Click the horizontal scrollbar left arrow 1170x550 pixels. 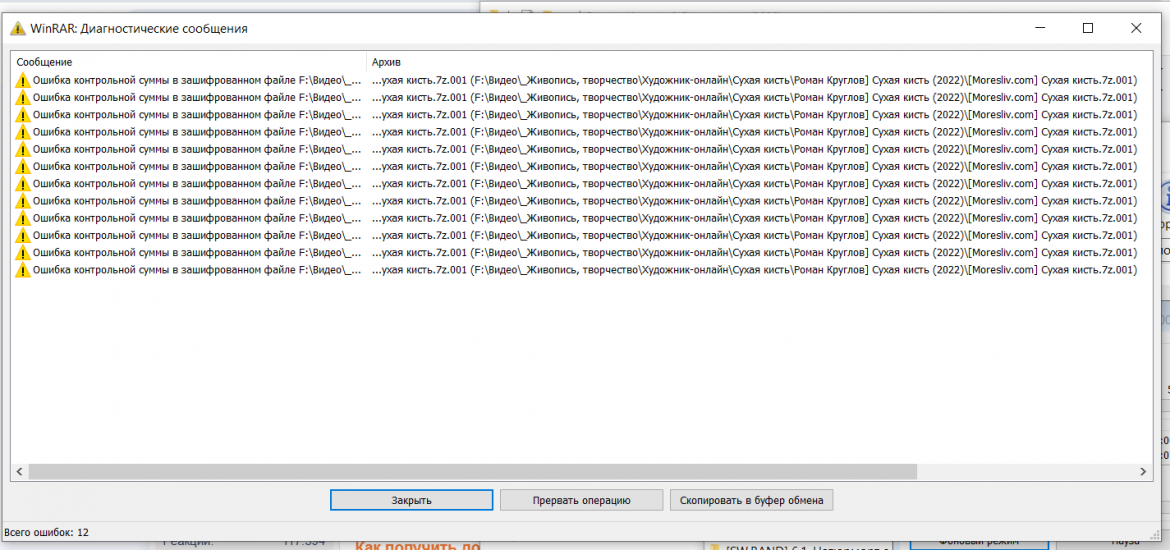[19, 472]
